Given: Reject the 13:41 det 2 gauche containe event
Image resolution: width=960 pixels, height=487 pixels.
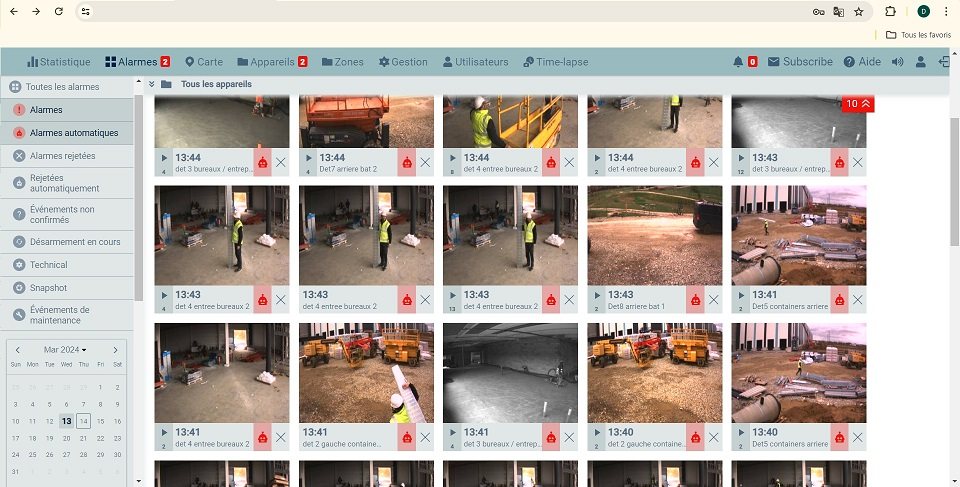Looking at the screenshot, I should pos(425,437).
